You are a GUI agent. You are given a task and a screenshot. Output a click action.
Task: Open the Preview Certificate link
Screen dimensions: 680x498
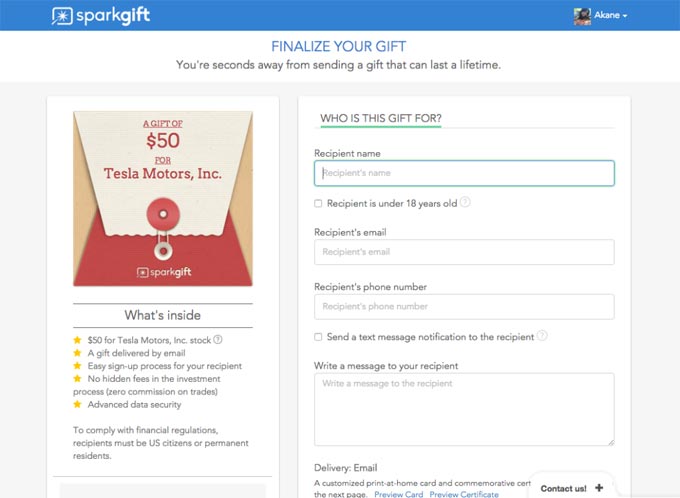pos(464,494)
